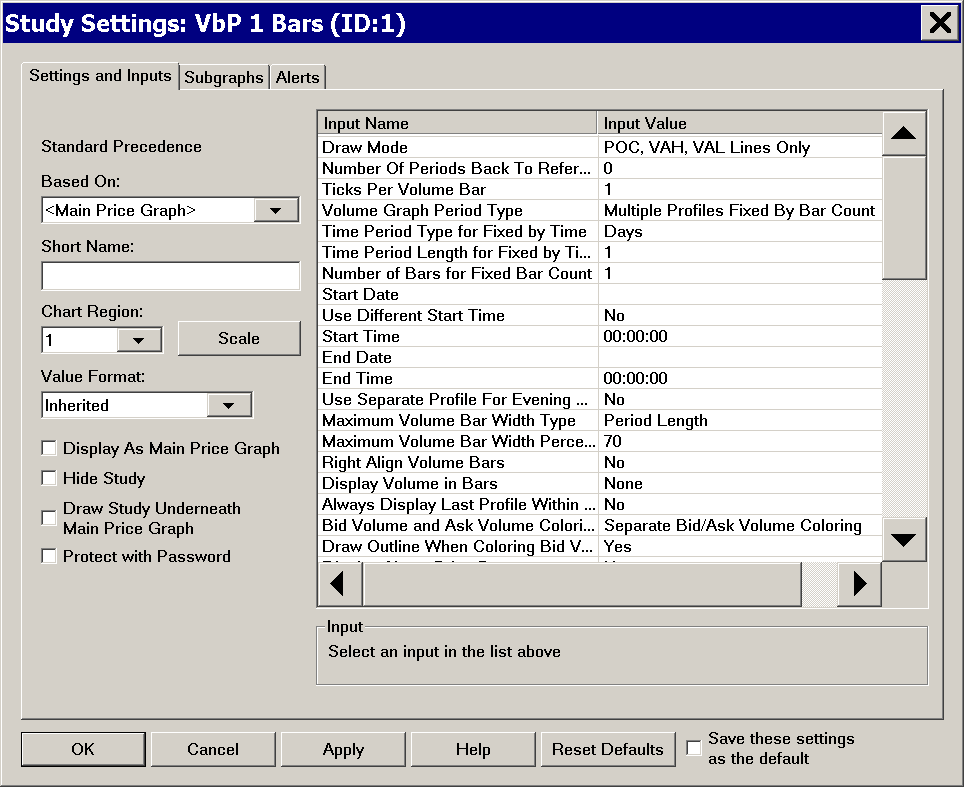Click the scroll down arrow in inputs list

904,540
